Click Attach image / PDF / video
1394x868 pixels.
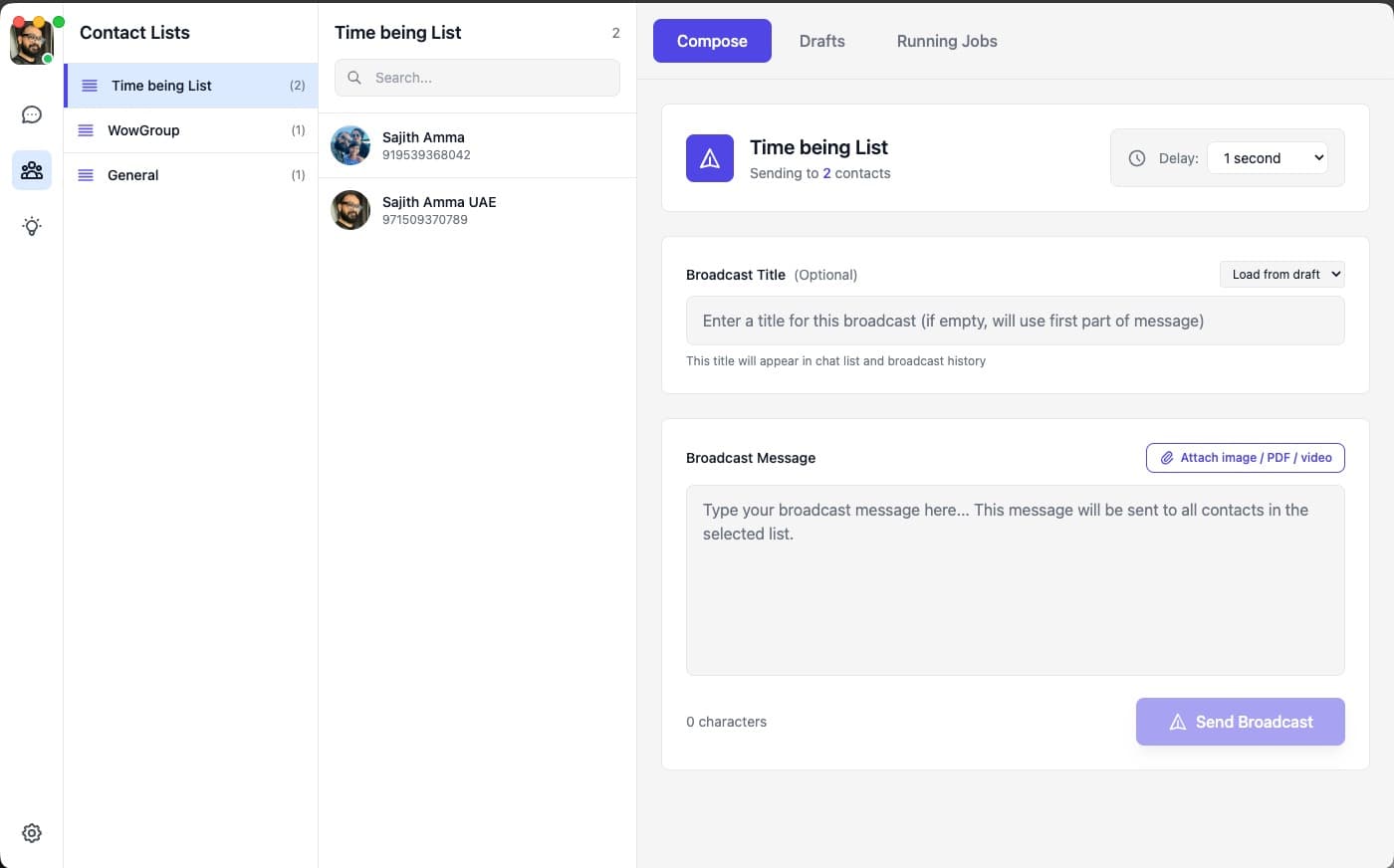tap(1245, 458)
